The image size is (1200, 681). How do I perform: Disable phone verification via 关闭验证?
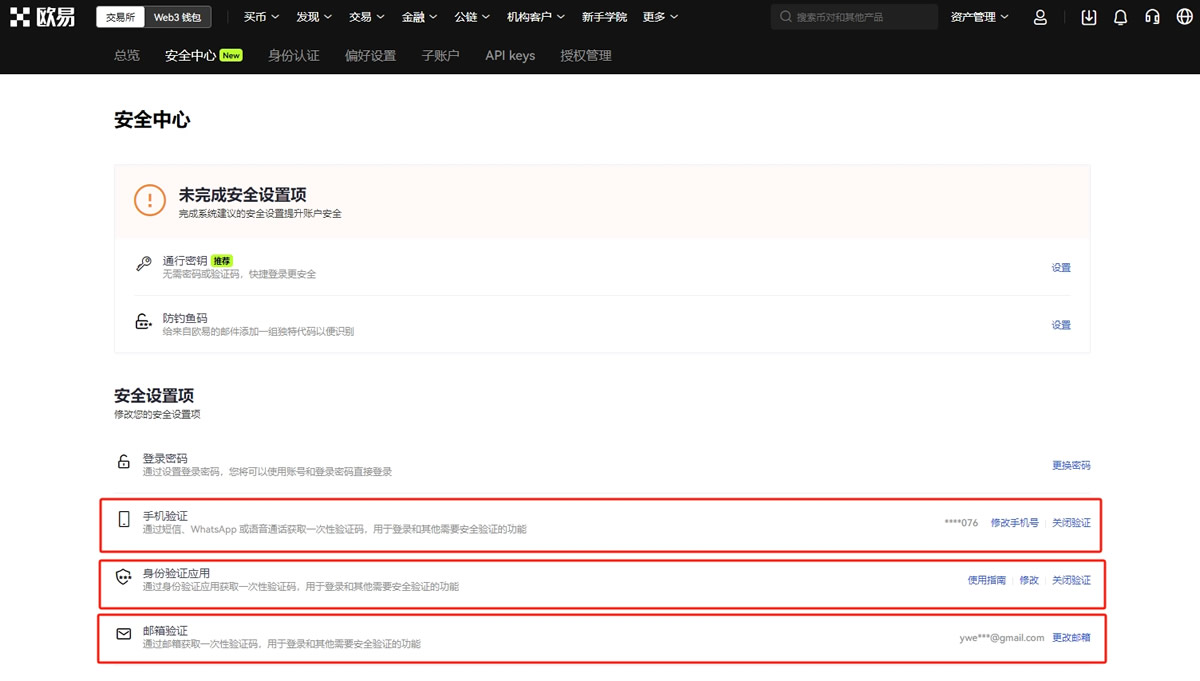1073,522
